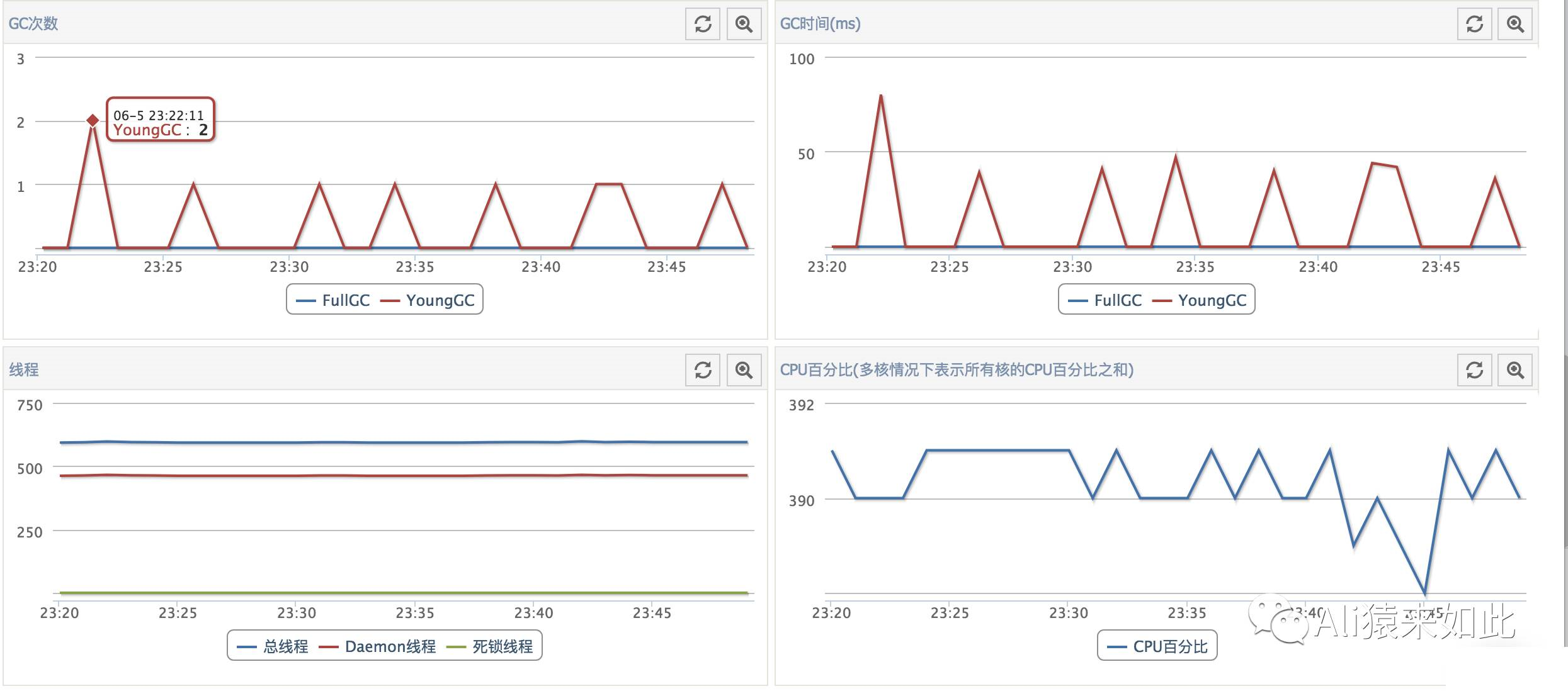This screenshot has width=1568, height=691.
Task: Refresh the GC时间(ms) chart
Action: click(x=1474, y=24)
